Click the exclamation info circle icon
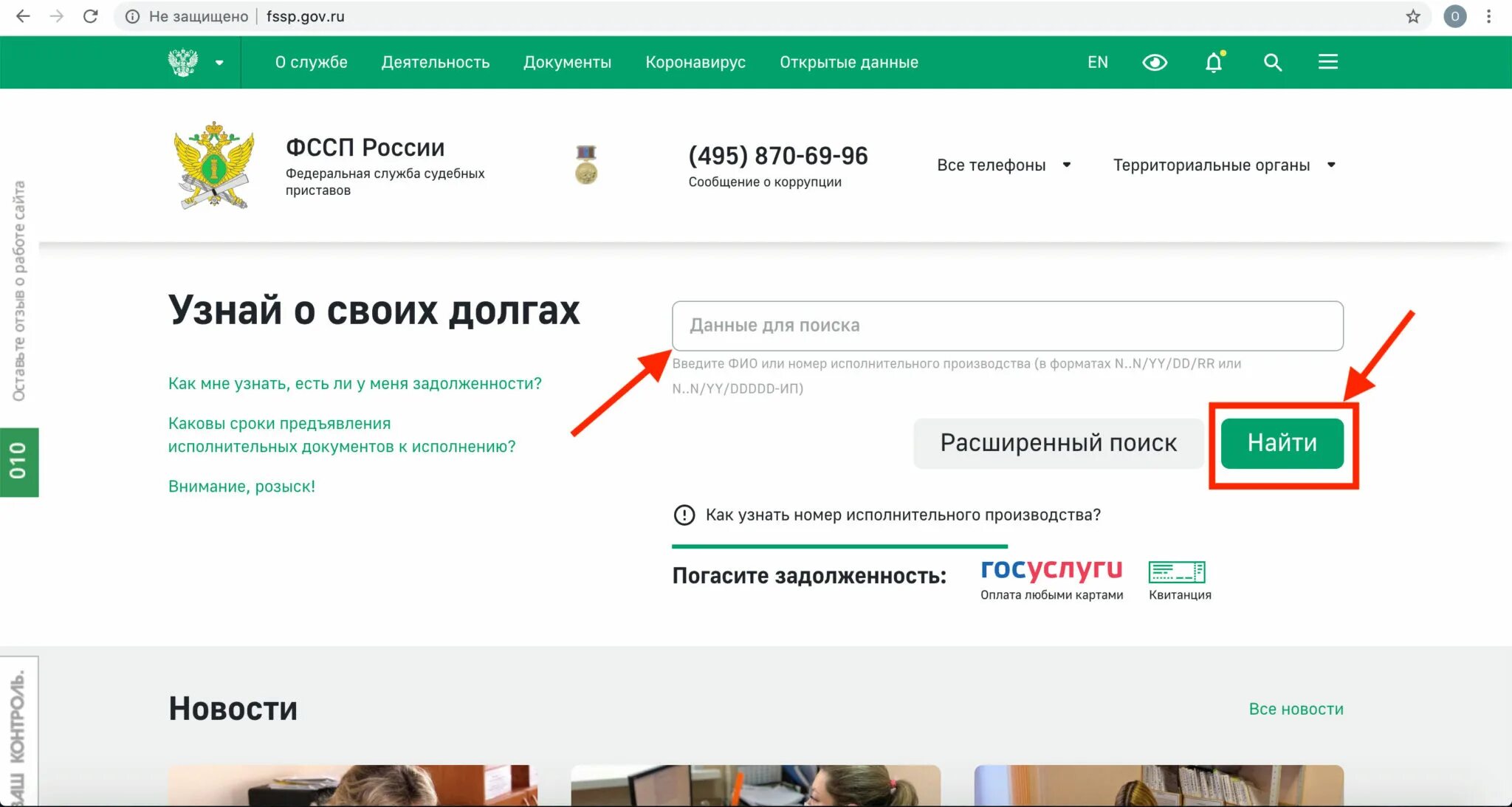Image resolution: width=1512 pixels, height=807 pixels. click(684, 515)
